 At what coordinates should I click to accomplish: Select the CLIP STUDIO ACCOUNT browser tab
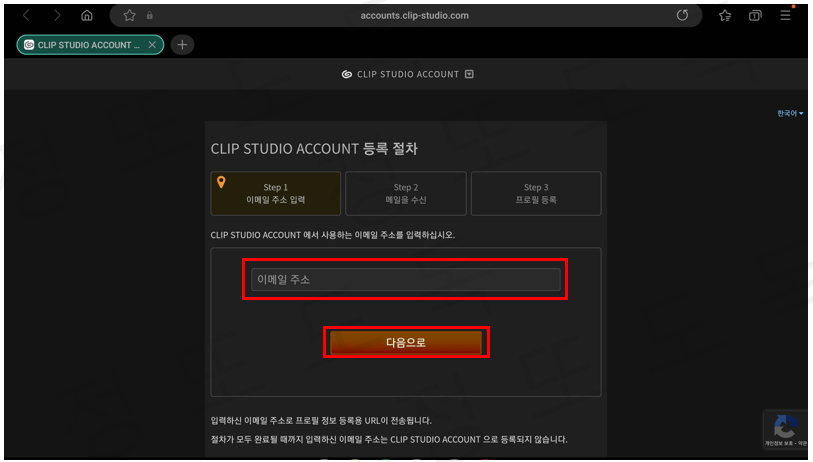pyautogui.click(x=90, y=45)
